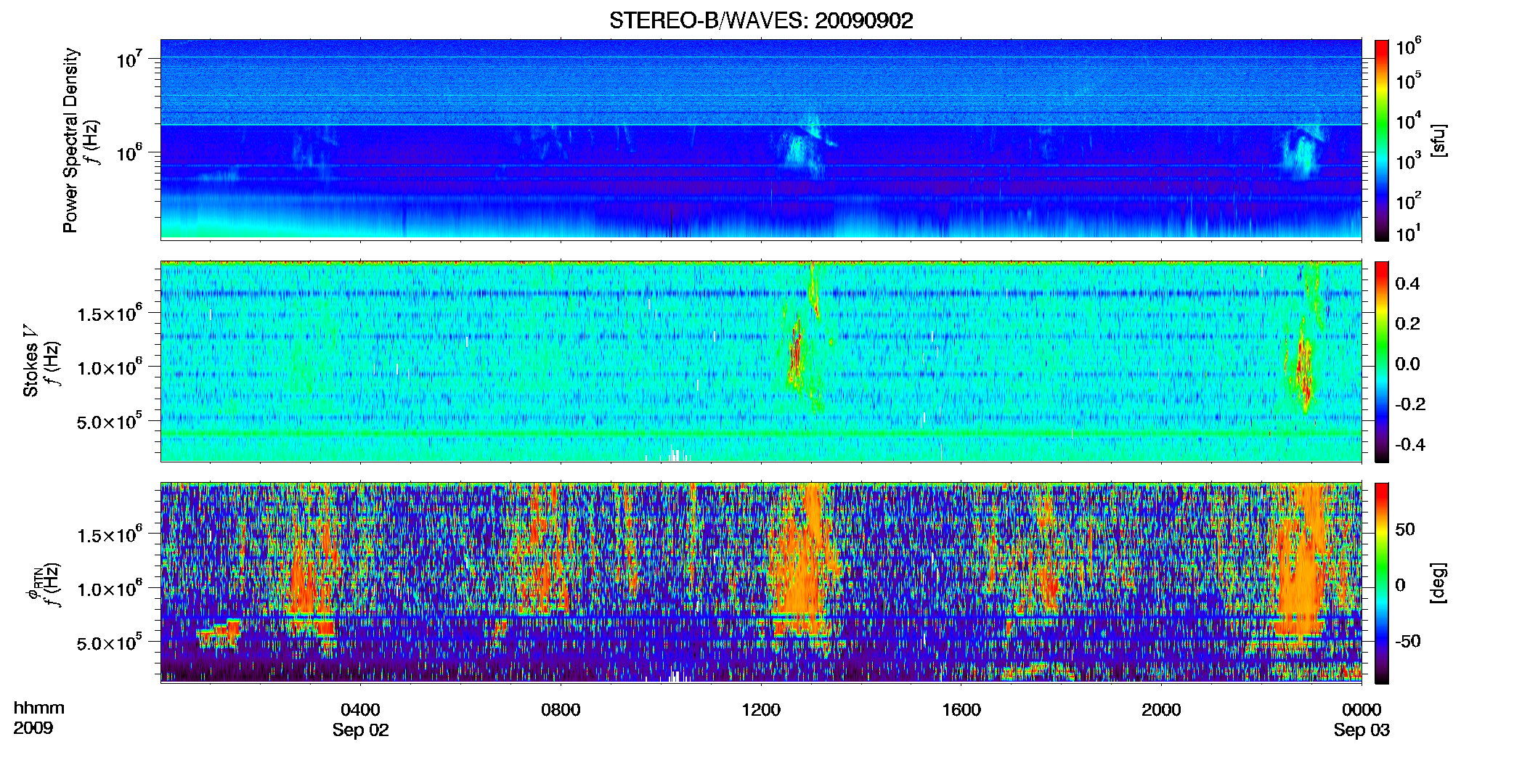Click the "1600" time tick label
The image size is (1522, 784).
(961, 709)
